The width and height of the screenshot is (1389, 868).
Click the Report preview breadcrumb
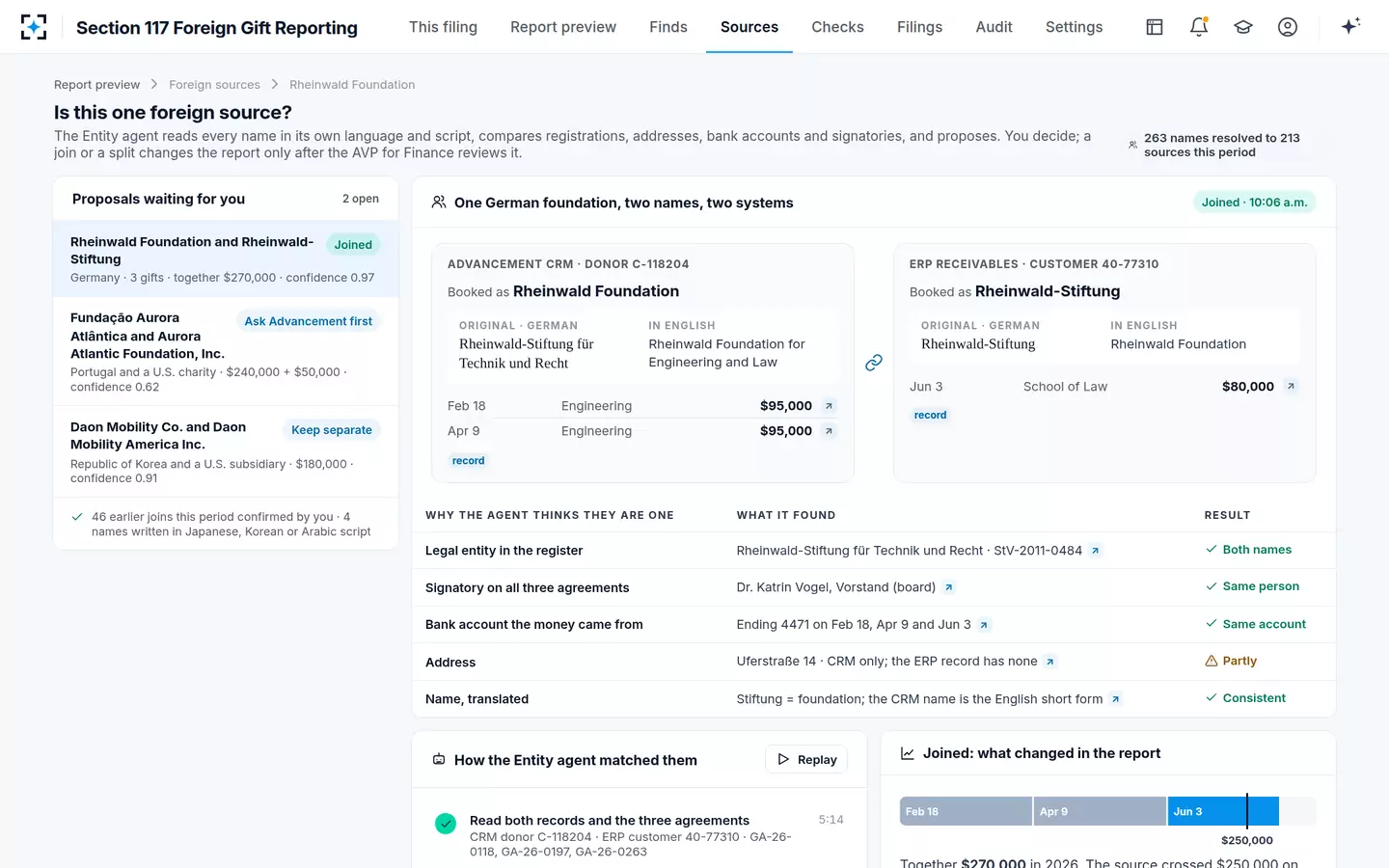tap(96, 85)
